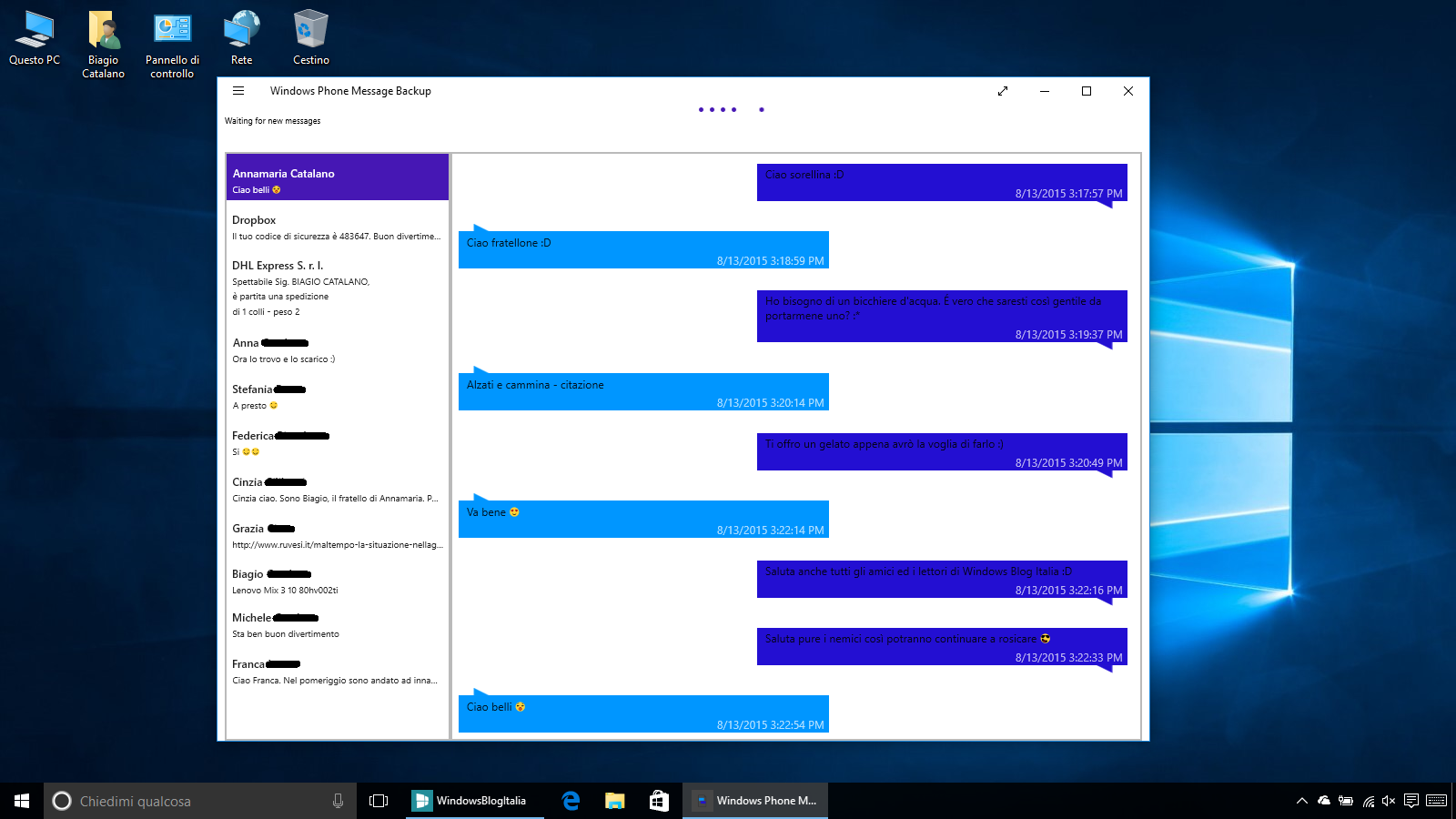Click message 'Ho bisogno di un bicchiere d'acqua'
This screenshot has width=1456, height=819.
942,317
